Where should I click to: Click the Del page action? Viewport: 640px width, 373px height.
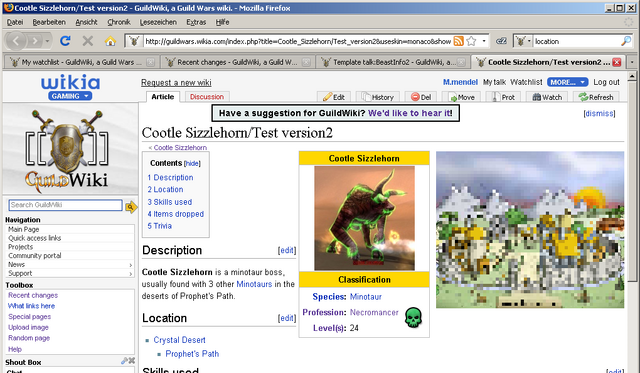pyautogui.click(x=421, y=97)
